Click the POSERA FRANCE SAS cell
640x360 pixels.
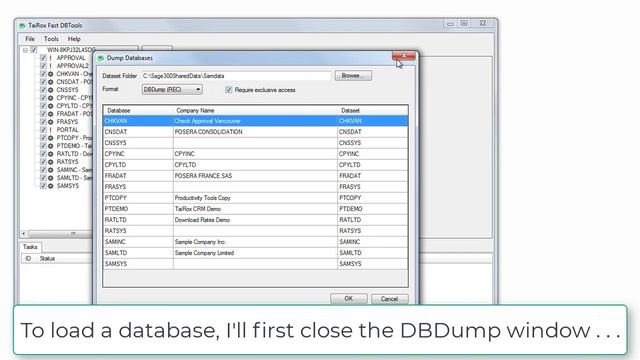tap(256, 176)
